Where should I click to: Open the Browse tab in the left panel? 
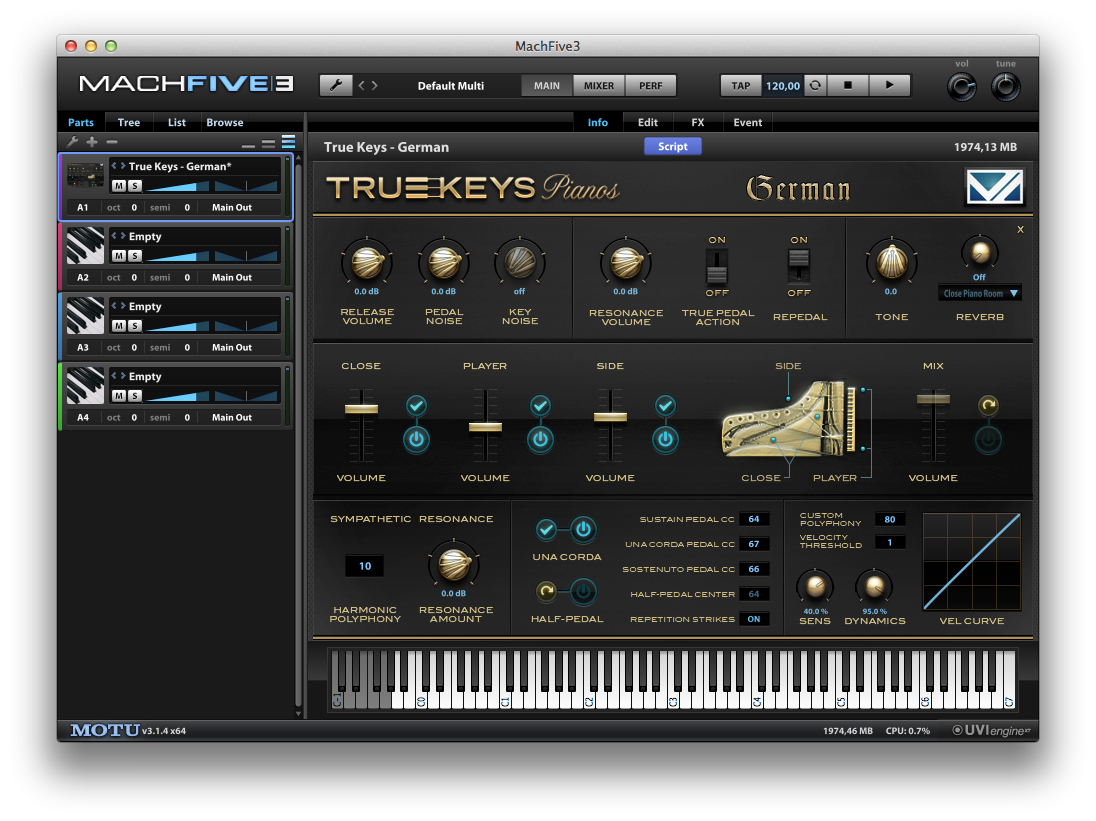[224, 122]
